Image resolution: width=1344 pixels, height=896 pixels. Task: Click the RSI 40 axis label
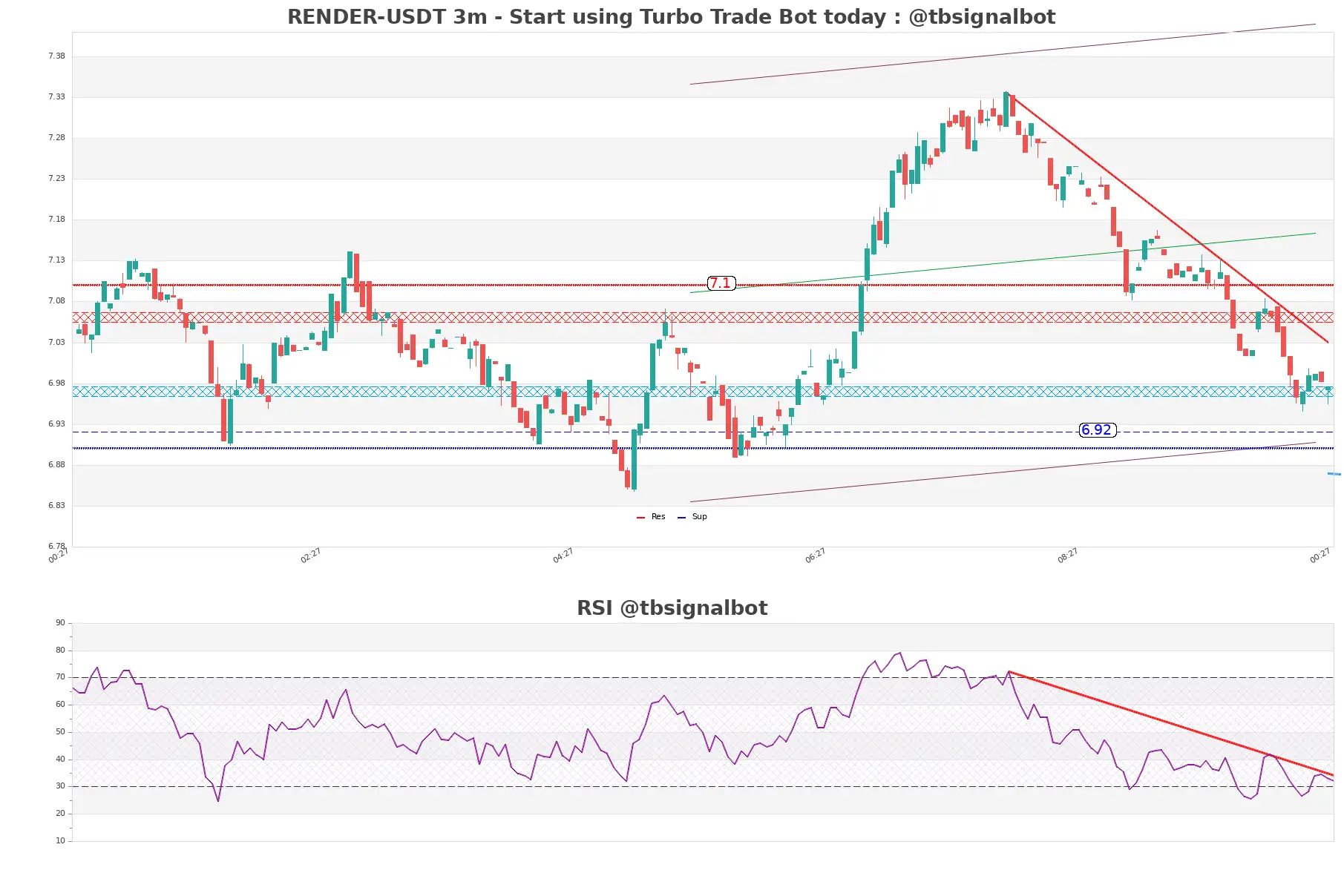(60, 760)
